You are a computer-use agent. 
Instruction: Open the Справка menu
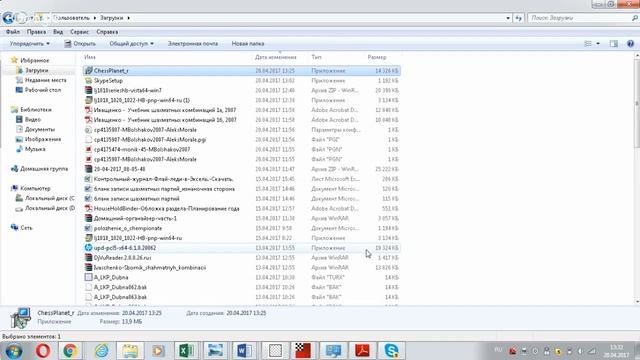pyautogui.click(x=107, y=32)
